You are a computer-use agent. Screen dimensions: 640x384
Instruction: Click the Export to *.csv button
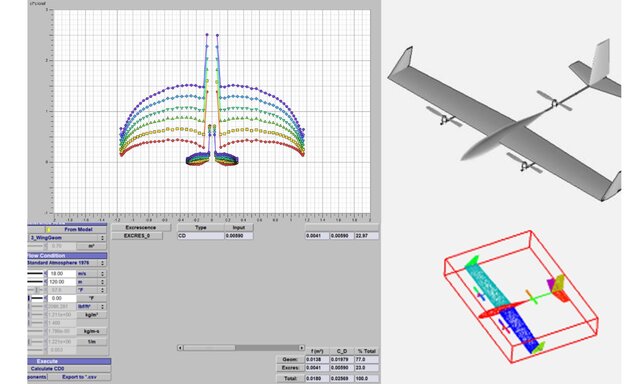[x=79, y=377]
